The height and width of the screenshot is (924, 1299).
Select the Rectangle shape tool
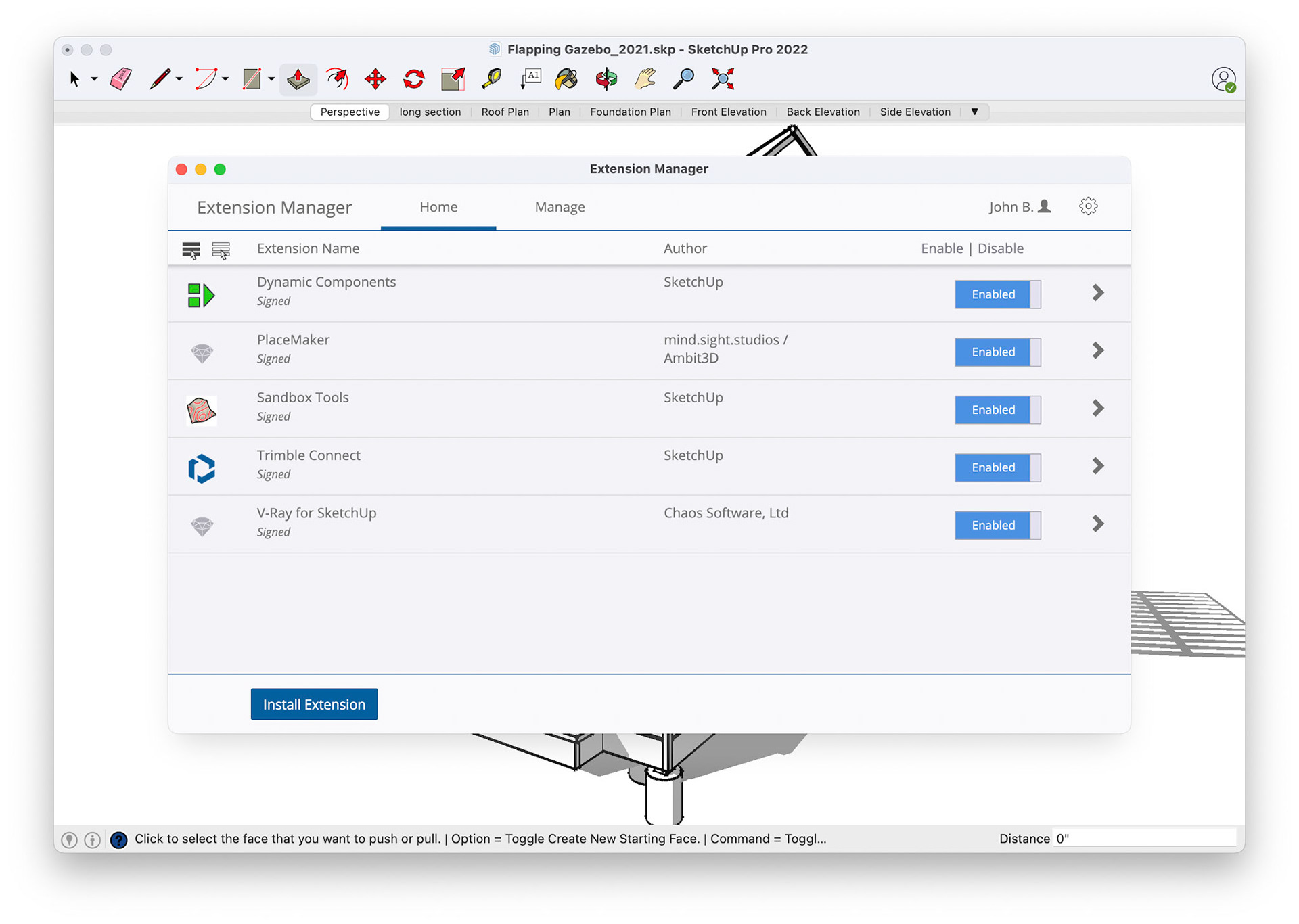click(x=252, y=79)
